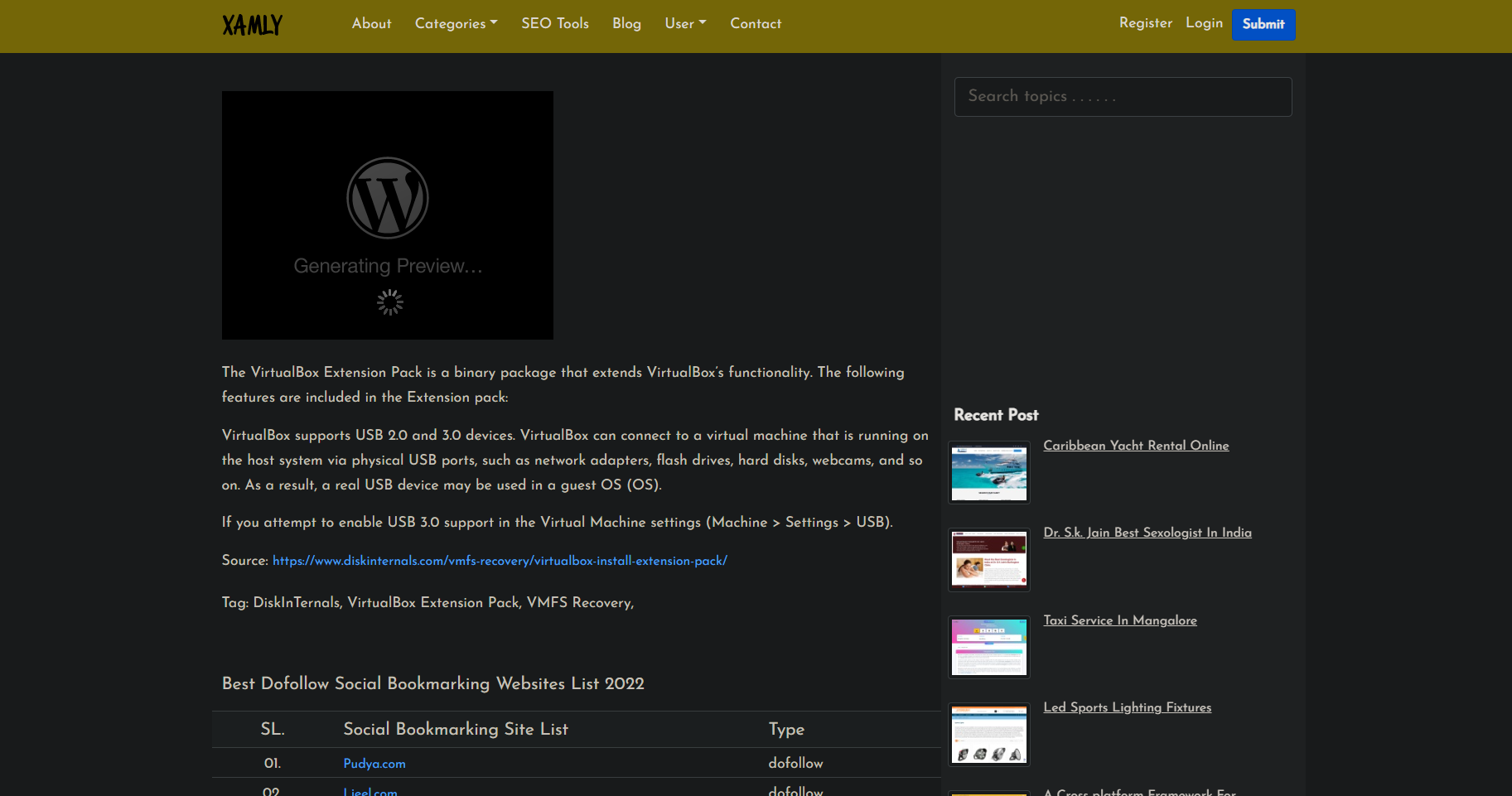Image resolution: width=1512 pixels, height=796 pixels.
Task: Open the Contact page
Action: (x=756, y=23)
